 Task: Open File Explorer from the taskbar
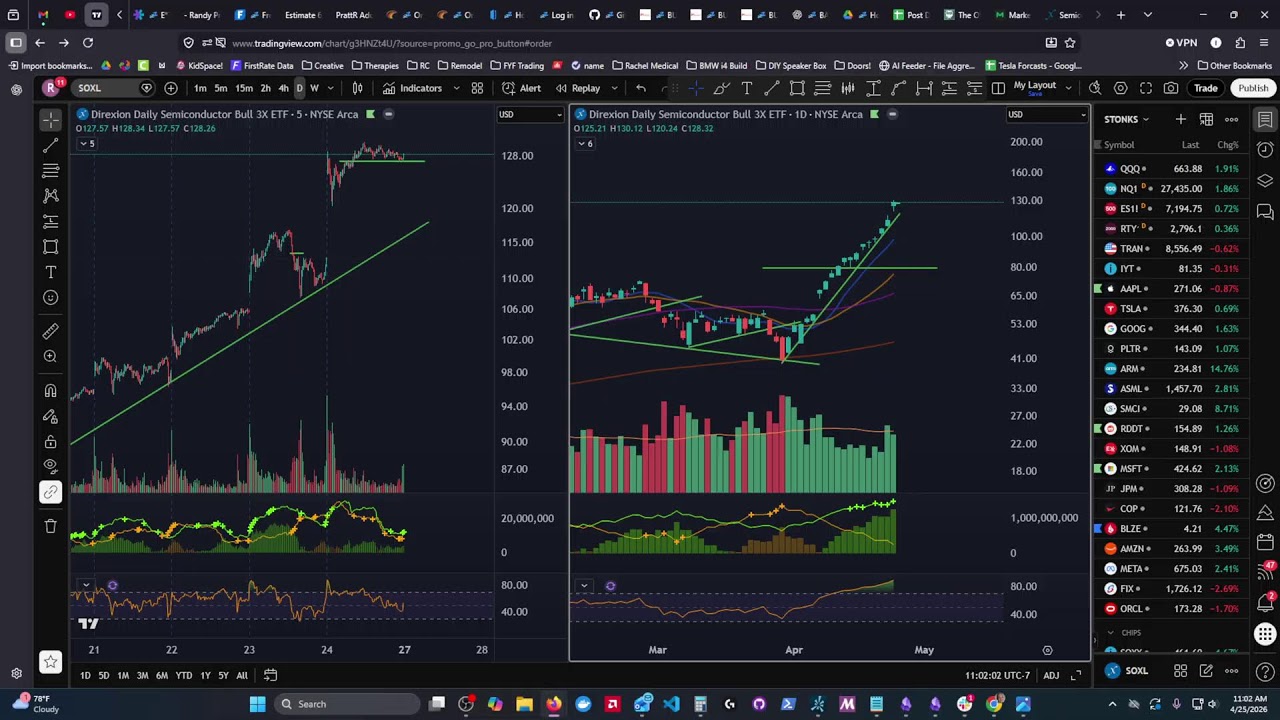coord(524,704)
